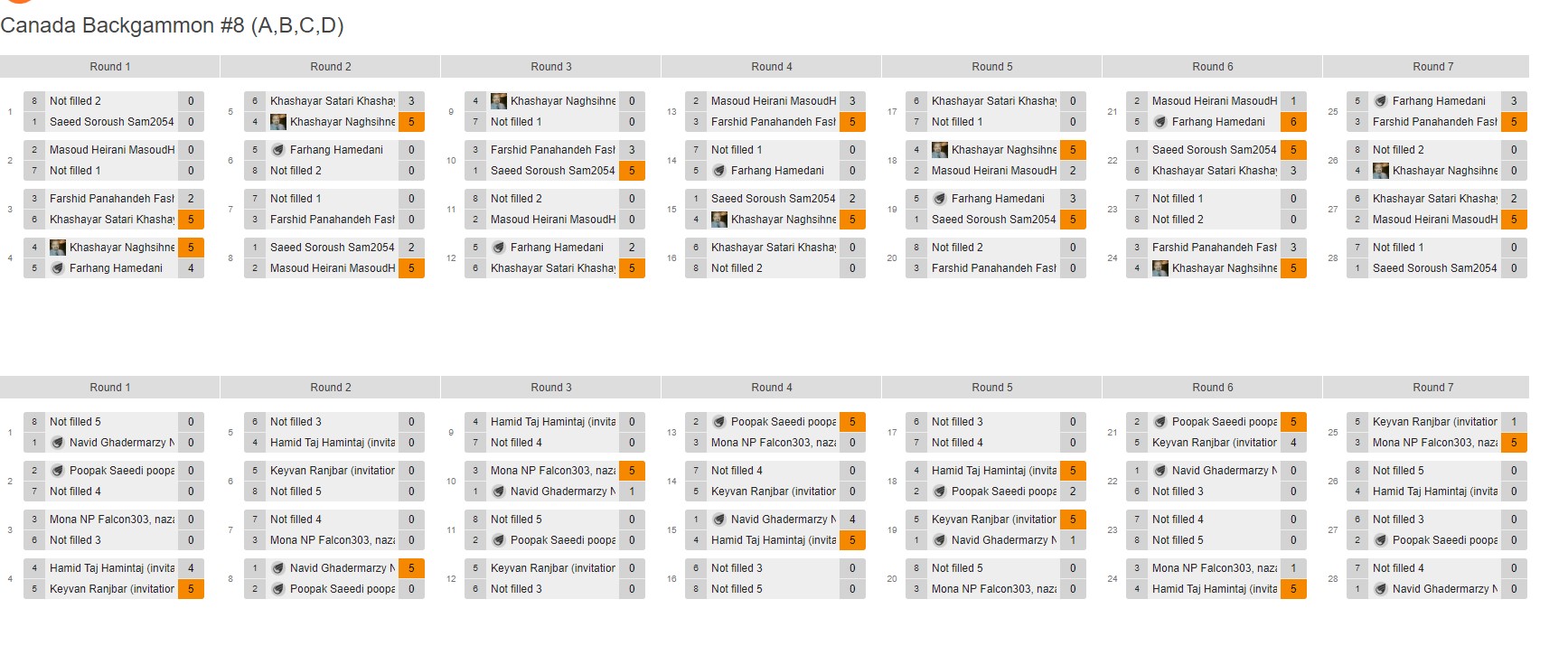This screenshot has height=646, width=1568.
Task: Select the Round 4 header in top bracket
Action: tap(771, 67)
